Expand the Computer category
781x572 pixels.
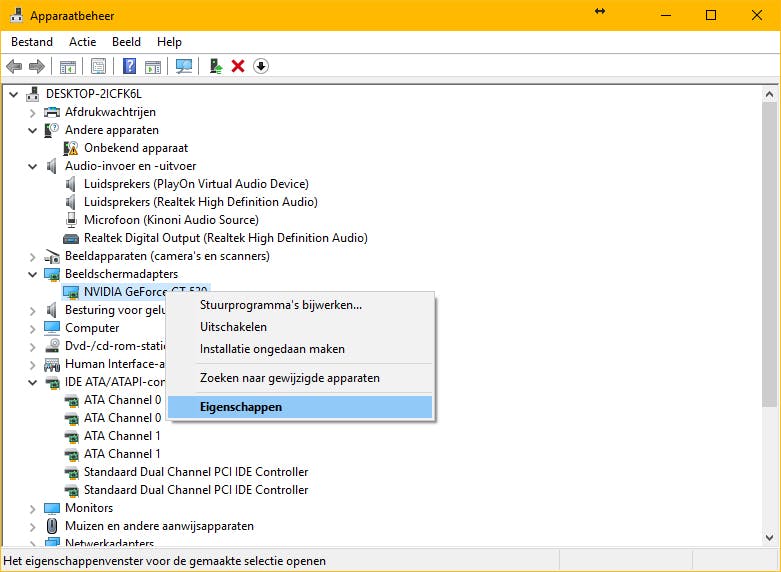coord(32,328)
